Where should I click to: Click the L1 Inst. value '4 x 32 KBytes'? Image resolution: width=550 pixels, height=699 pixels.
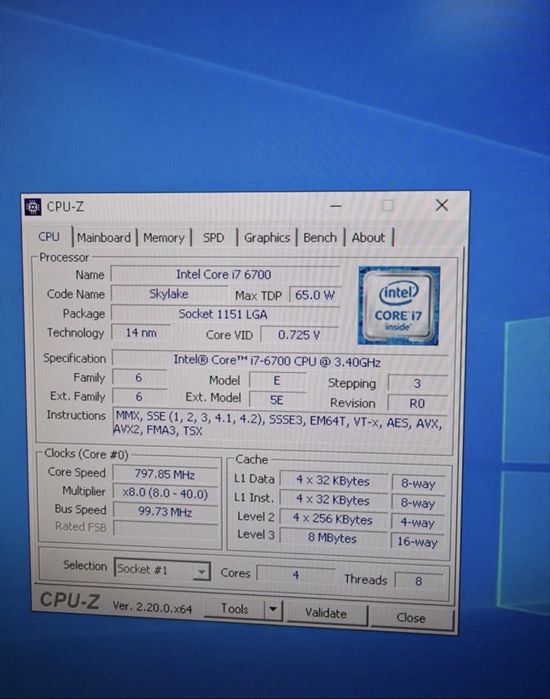(333, 500)
